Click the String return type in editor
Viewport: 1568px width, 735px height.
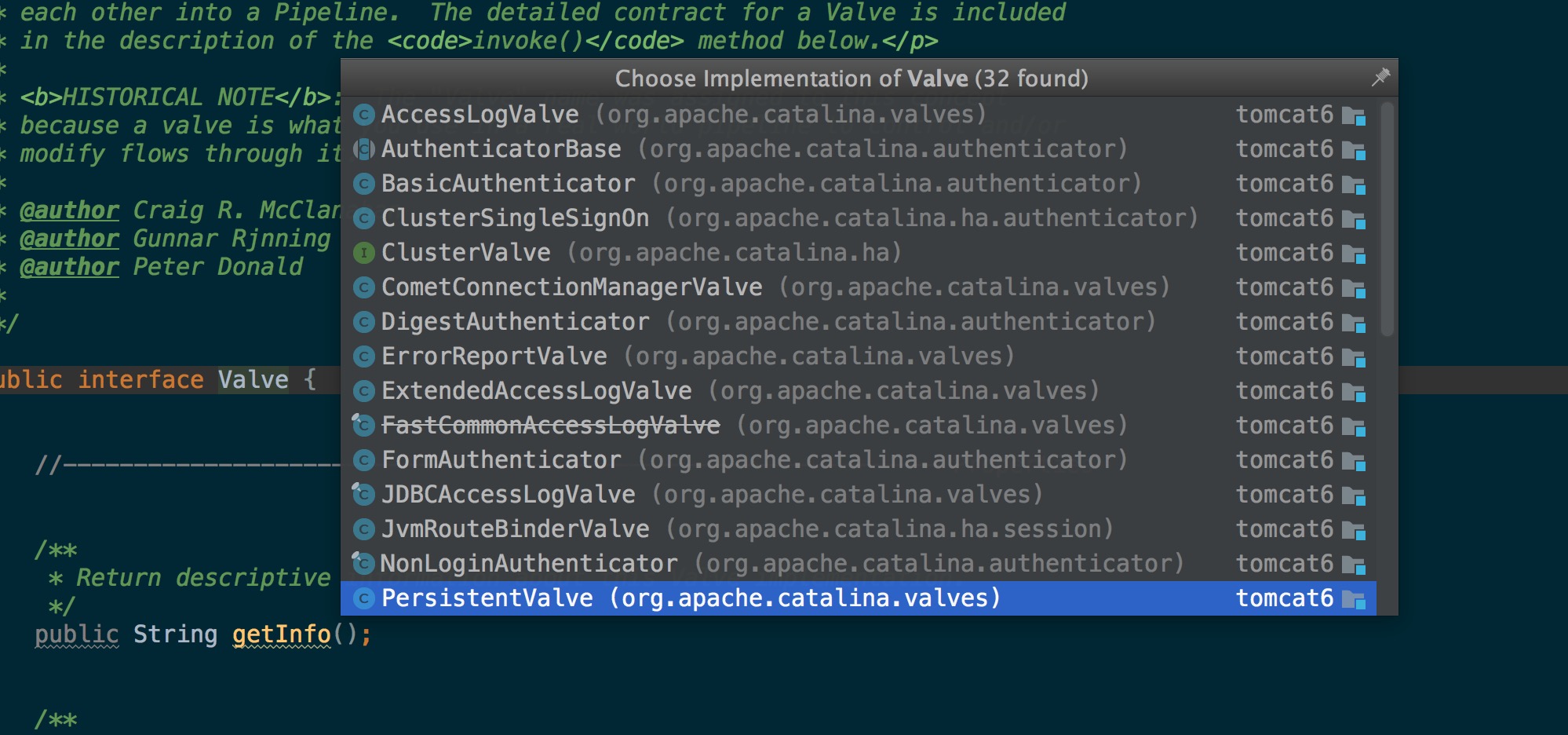[175, 634]
